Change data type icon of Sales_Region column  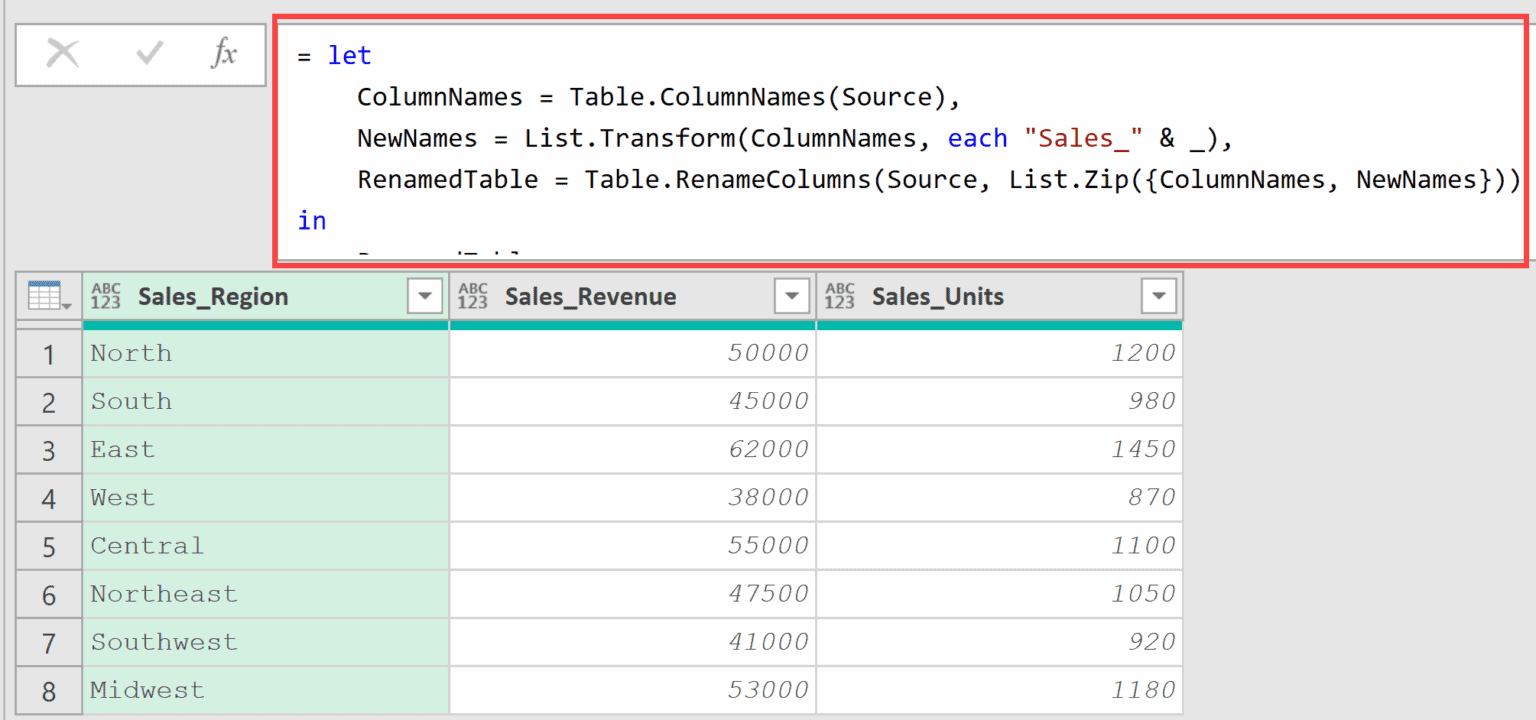pyautogui.click(x=105, y=296)
